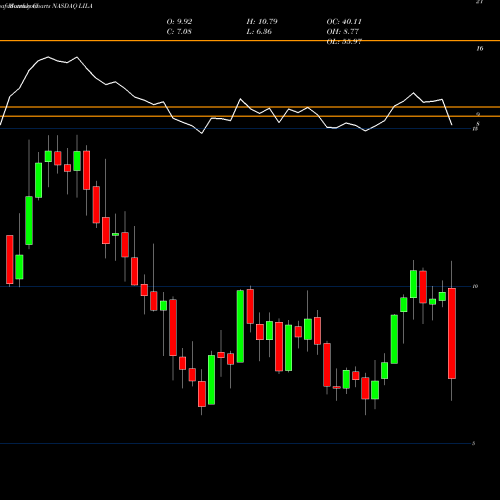The image size is (500, 500).
Task: Click the price axis label '16'
Action: 479,49
